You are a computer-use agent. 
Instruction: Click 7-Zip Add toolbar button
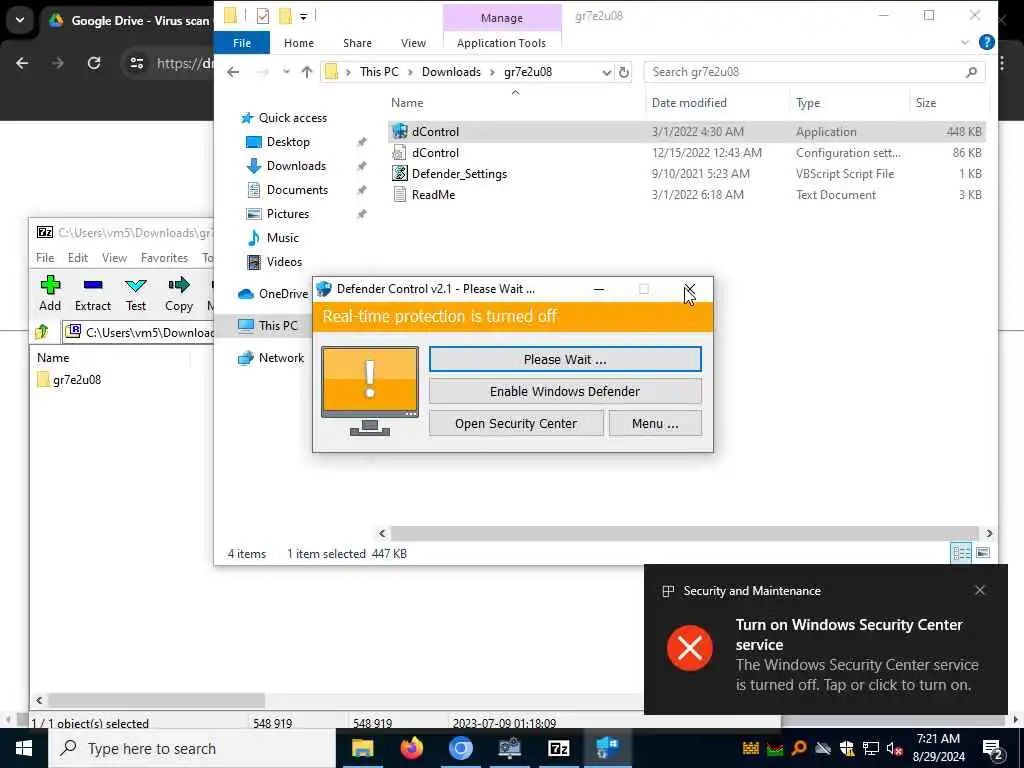pyautogui.click(x=50, y=293)
